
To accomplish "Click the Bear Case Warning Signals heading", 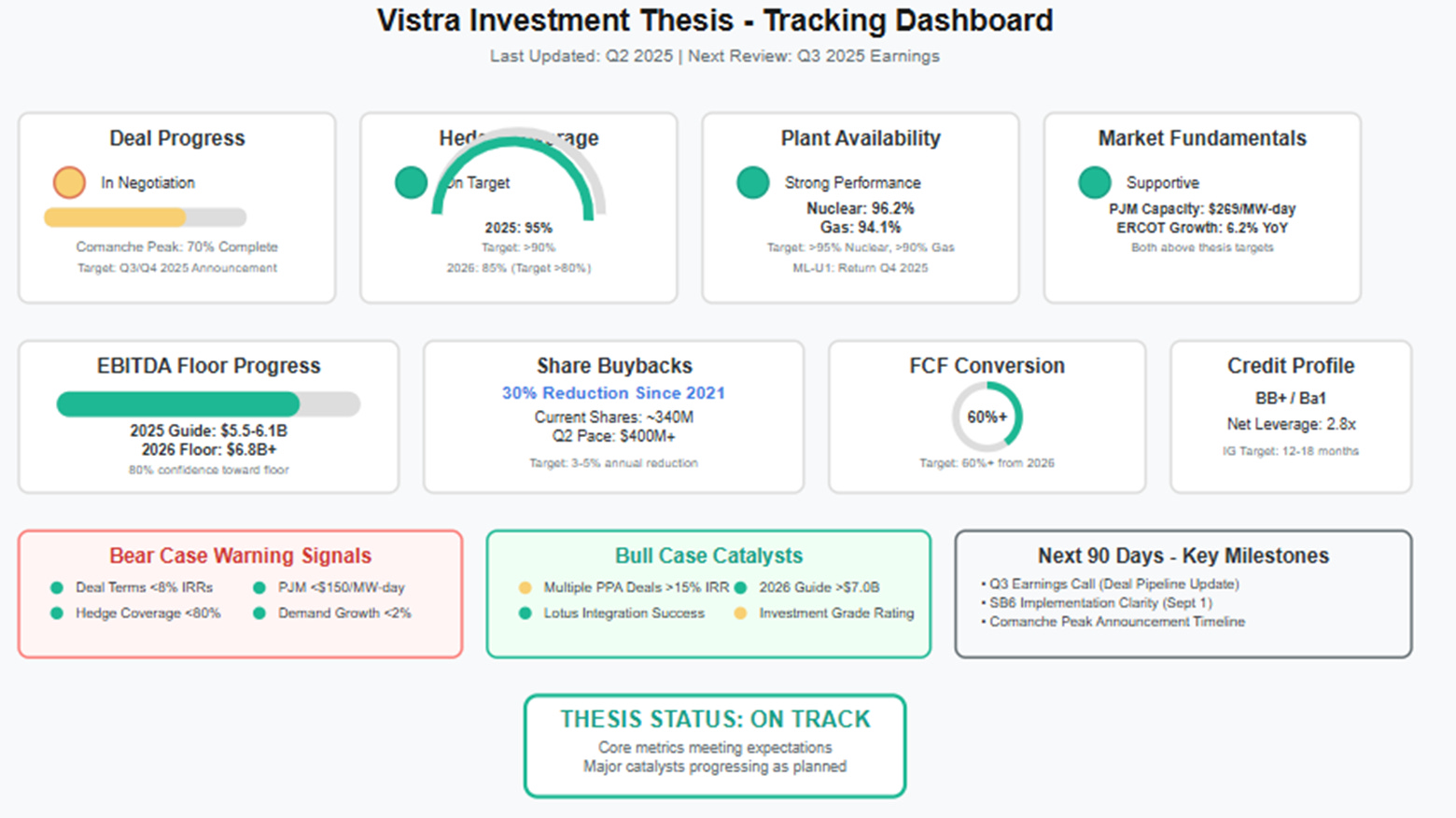I will coord(240,556).
